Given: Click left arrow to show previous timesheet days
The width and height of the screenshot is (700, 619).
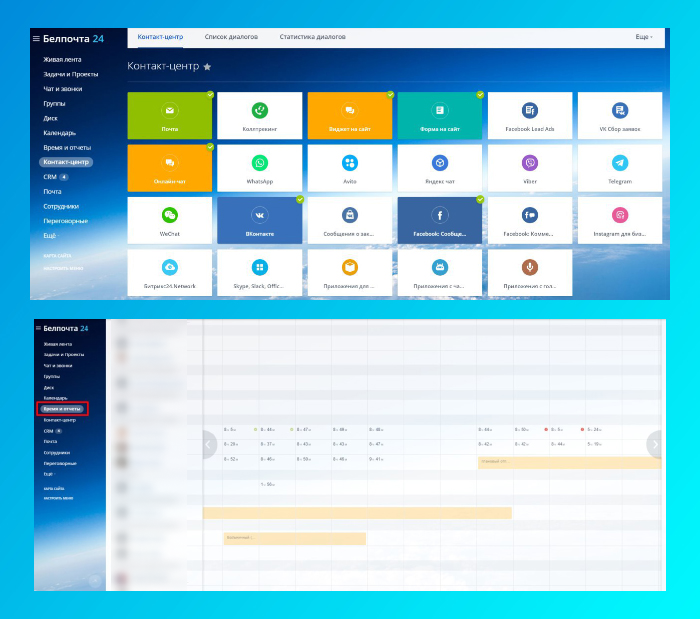Looking at the screenshot, I should coord(208,445).
